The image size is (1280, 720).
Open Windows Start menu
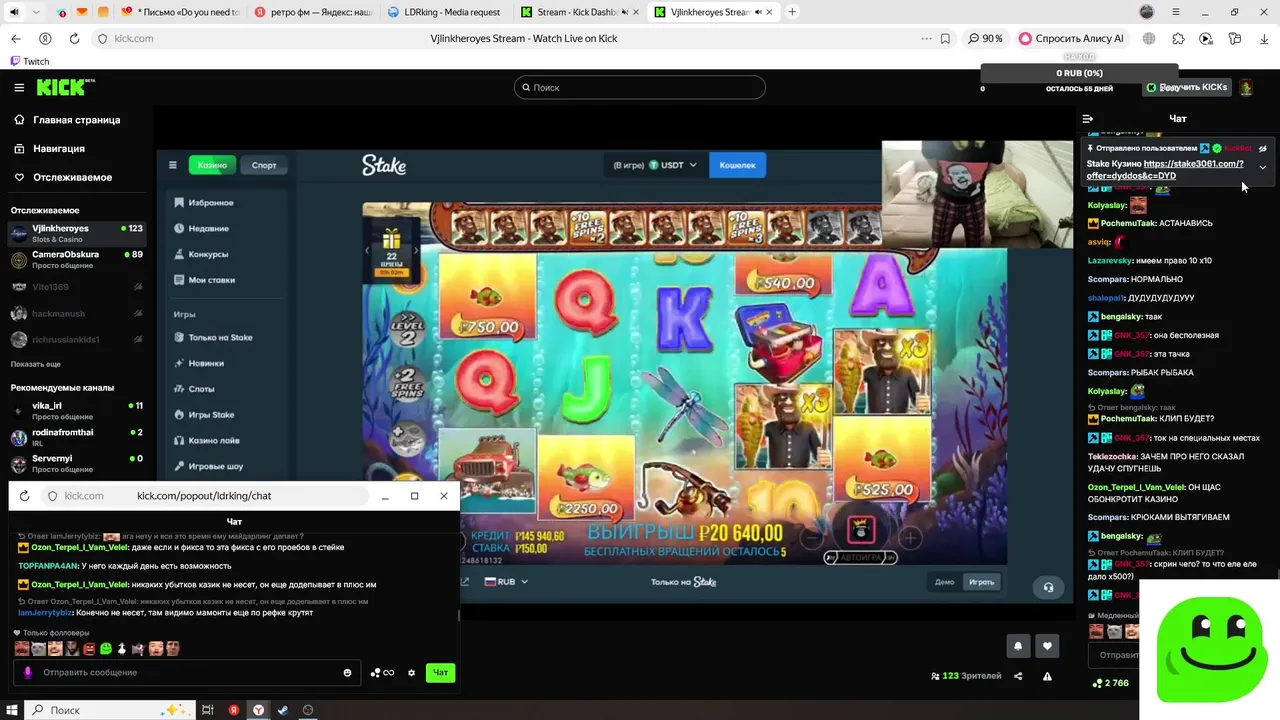(12, 710)
